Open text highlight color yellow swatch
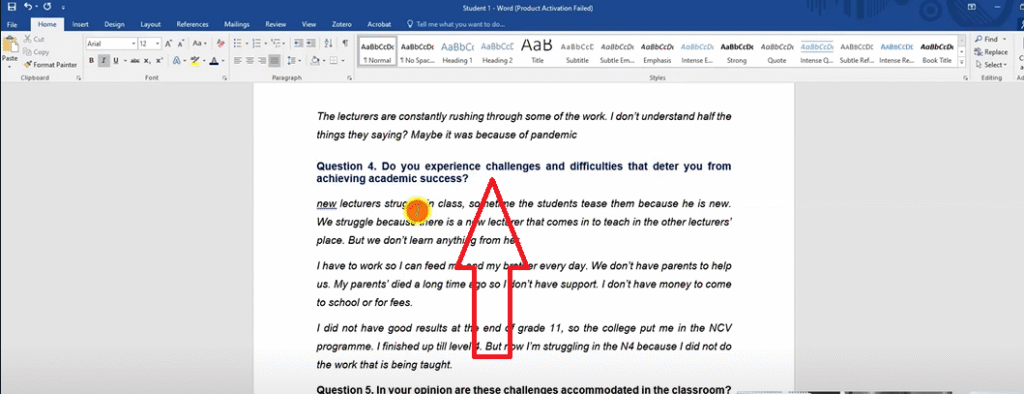This screenshot has width=1024, height=394. [195, 61]
